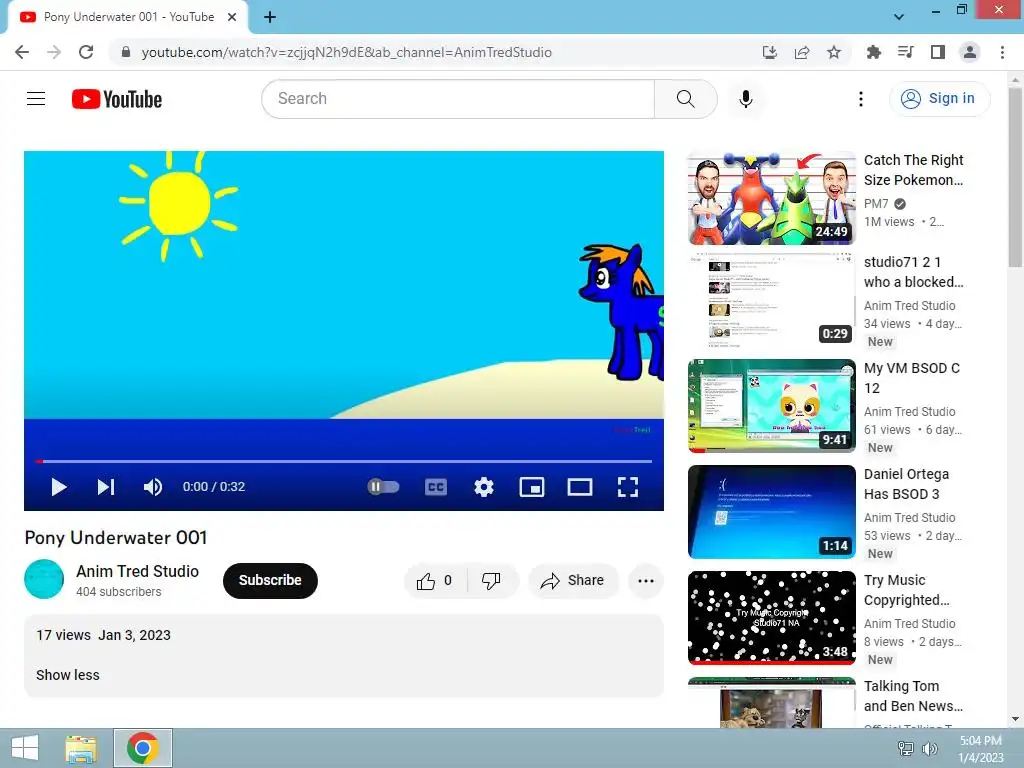Go back in browser history
Screen dimensions: 1024x768
(22, 52)
